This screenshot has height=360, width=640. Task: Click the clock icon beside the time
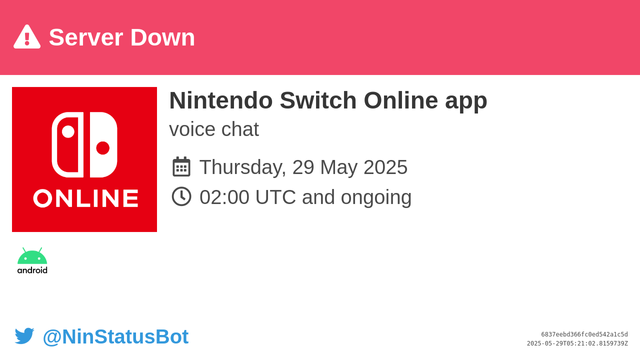pyautogui.click(x=181, y=196)
